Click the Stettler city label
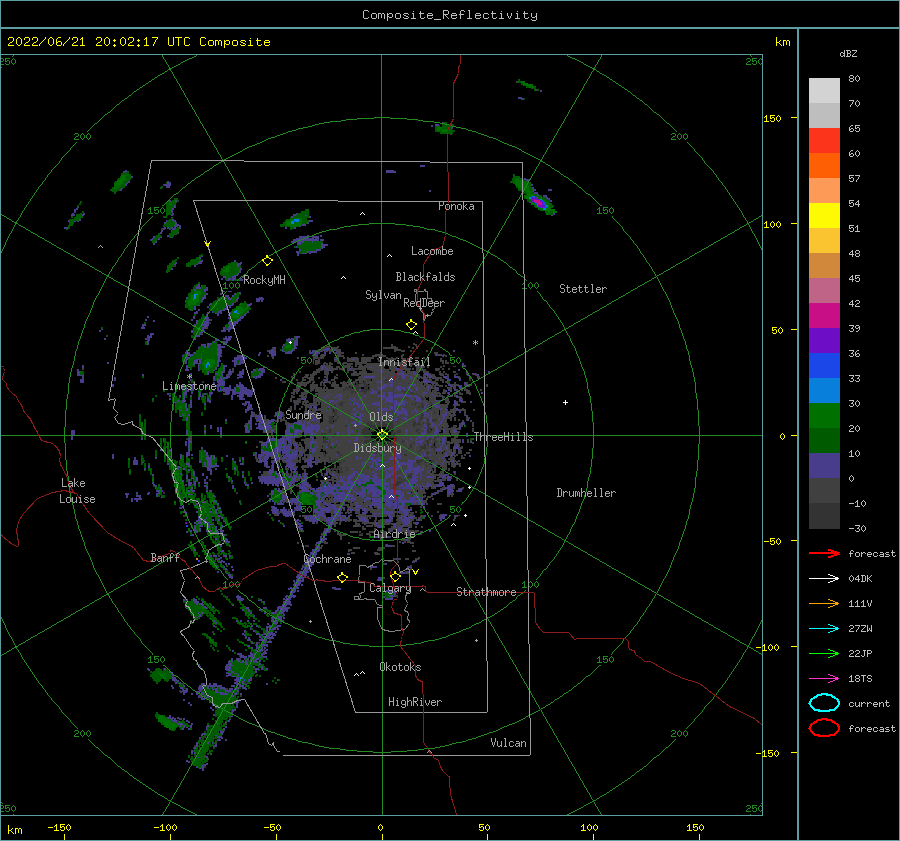The width and height of the screenshot is (900, 841). 583,289
